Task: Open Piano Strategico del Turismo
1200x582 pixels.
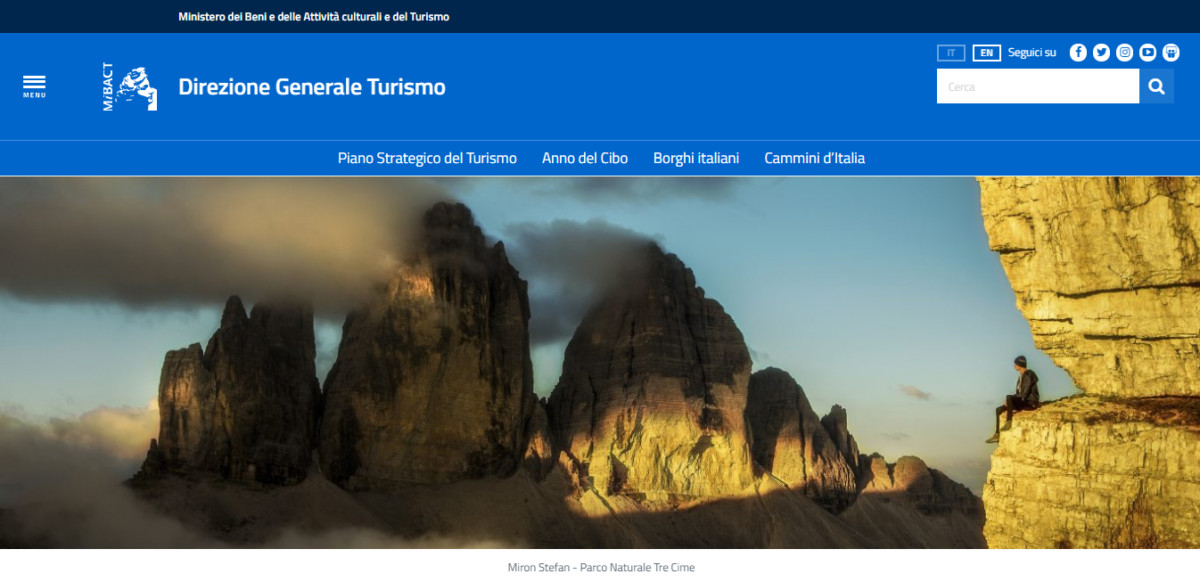Action: coord(427,158)
